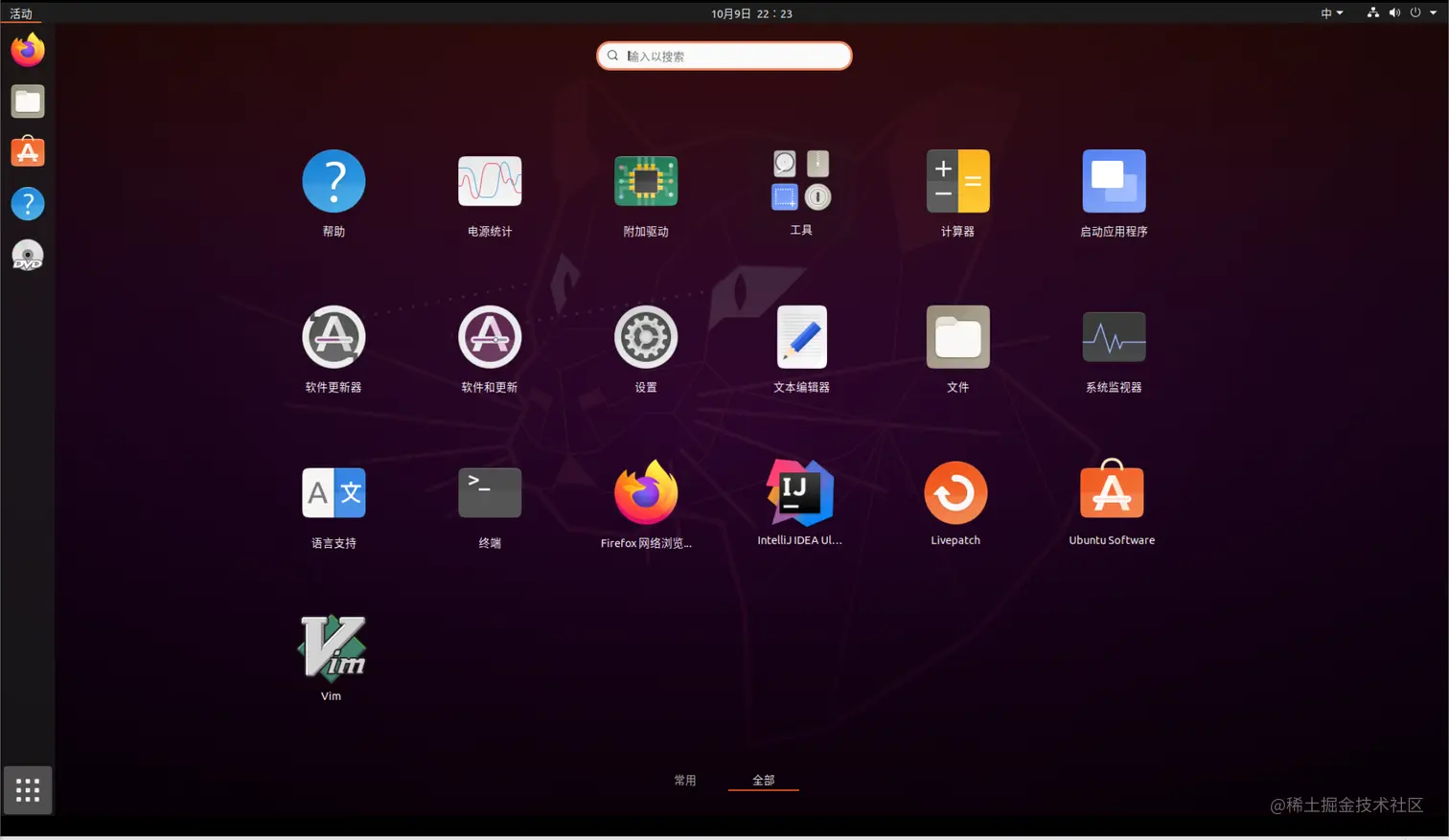
Task: Open Ubuntu Software from the dock
Action: click(28, 151)
